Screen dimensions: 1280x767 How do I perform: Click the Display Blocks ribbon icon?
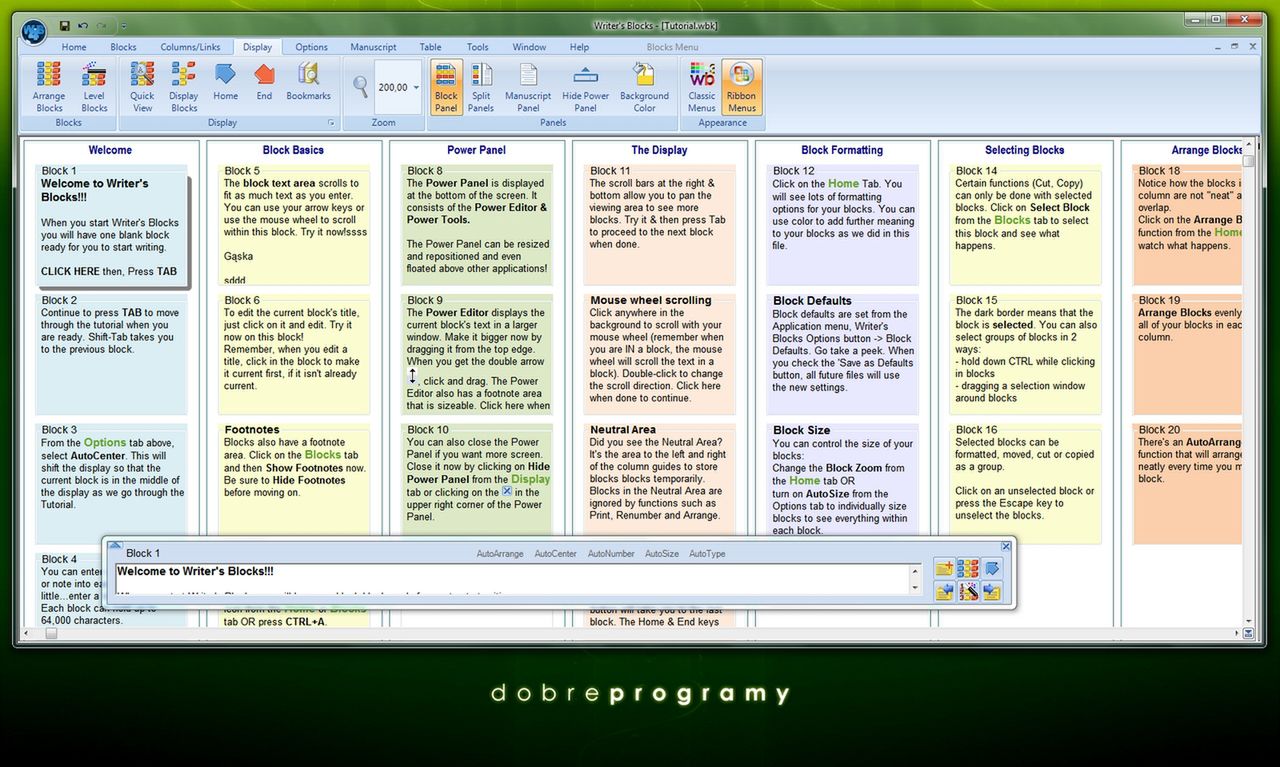pyautogui.click(x=184, y=87)
